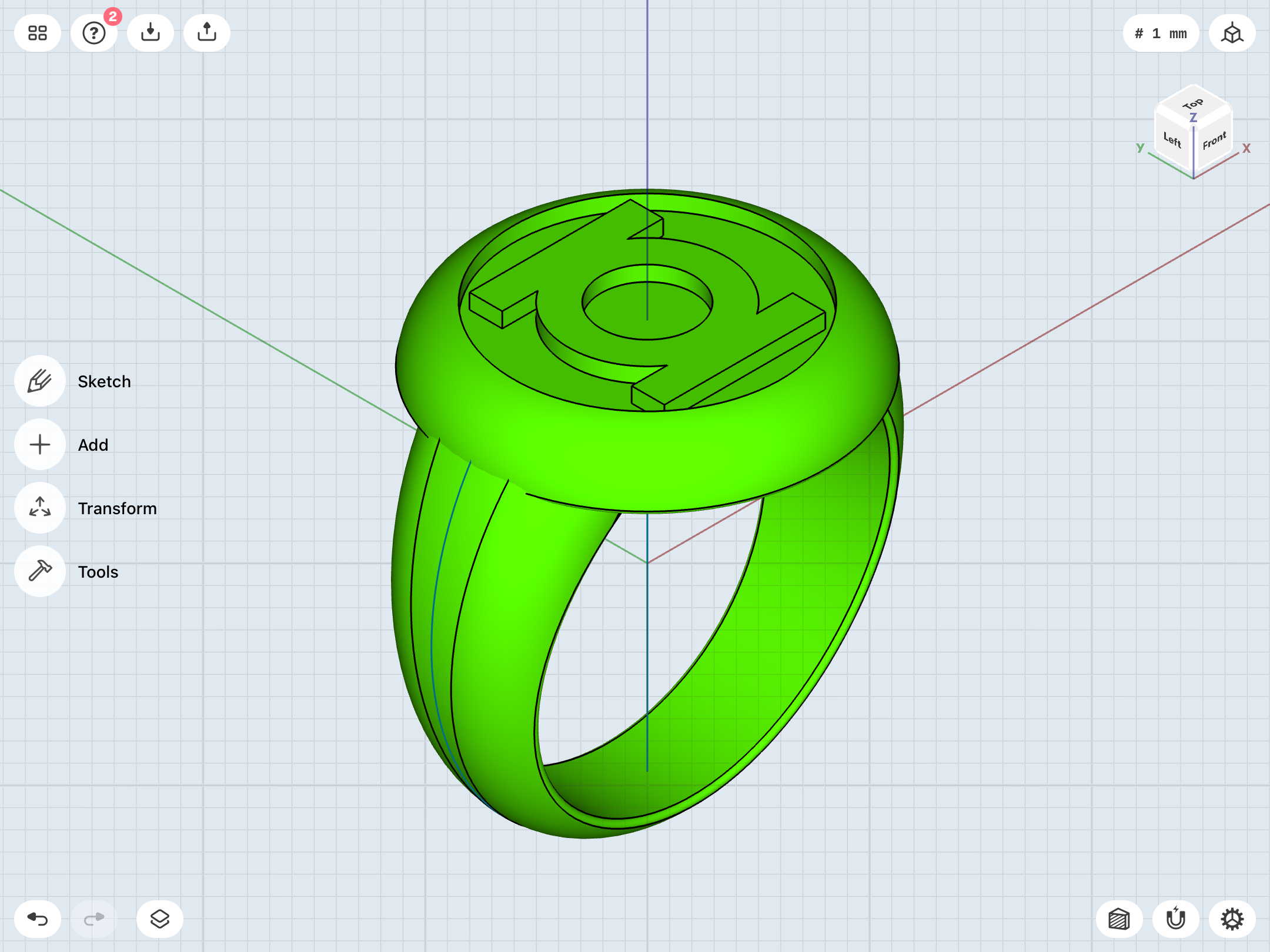This screenshot has height=952, width=1270.
Task: Toggle the perspective view cube icon
Action: click(x=1232, y=33)
